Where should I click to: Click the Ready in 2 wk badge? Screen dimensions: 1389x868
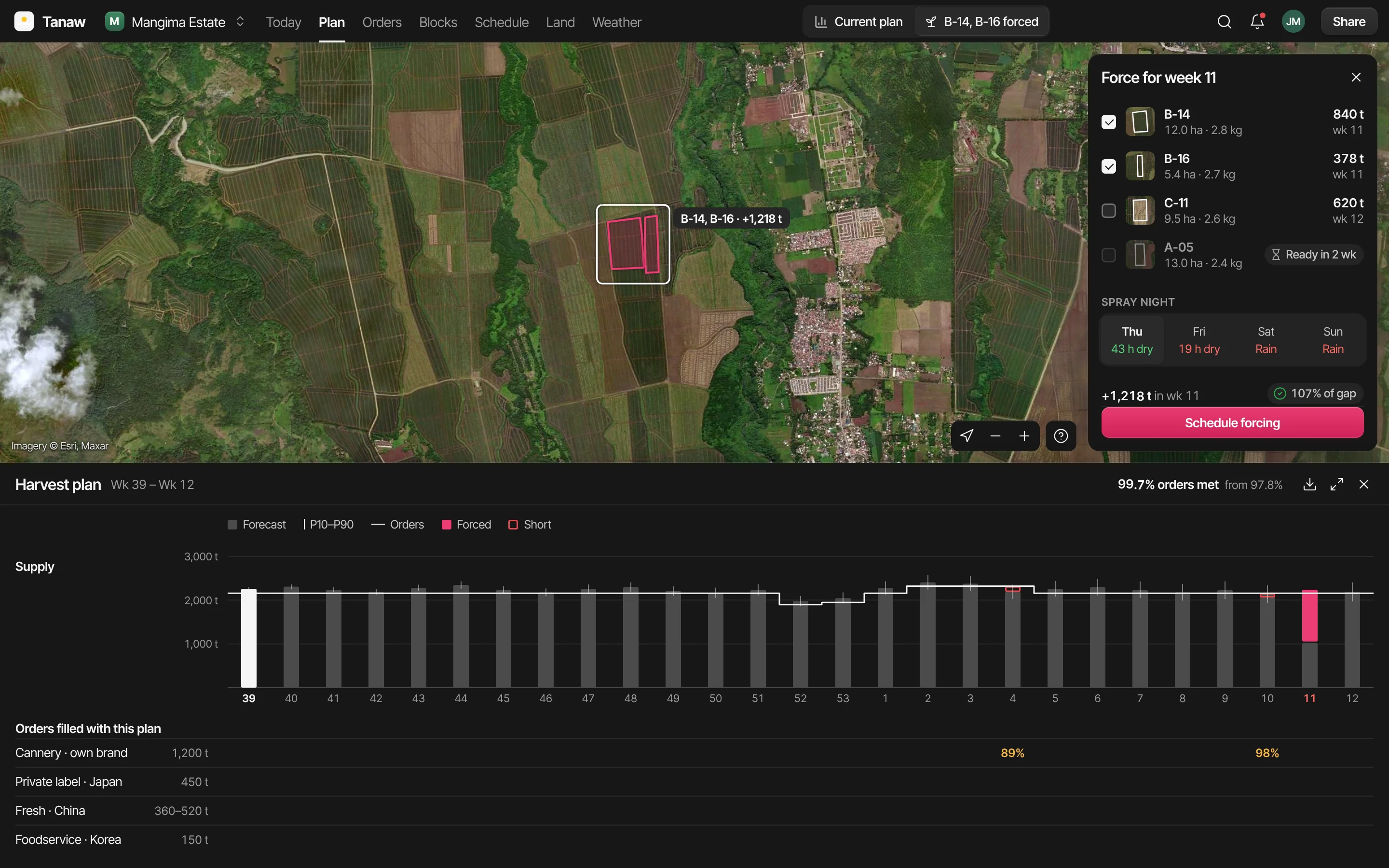pyautogui.click(x=1314, y=255)
